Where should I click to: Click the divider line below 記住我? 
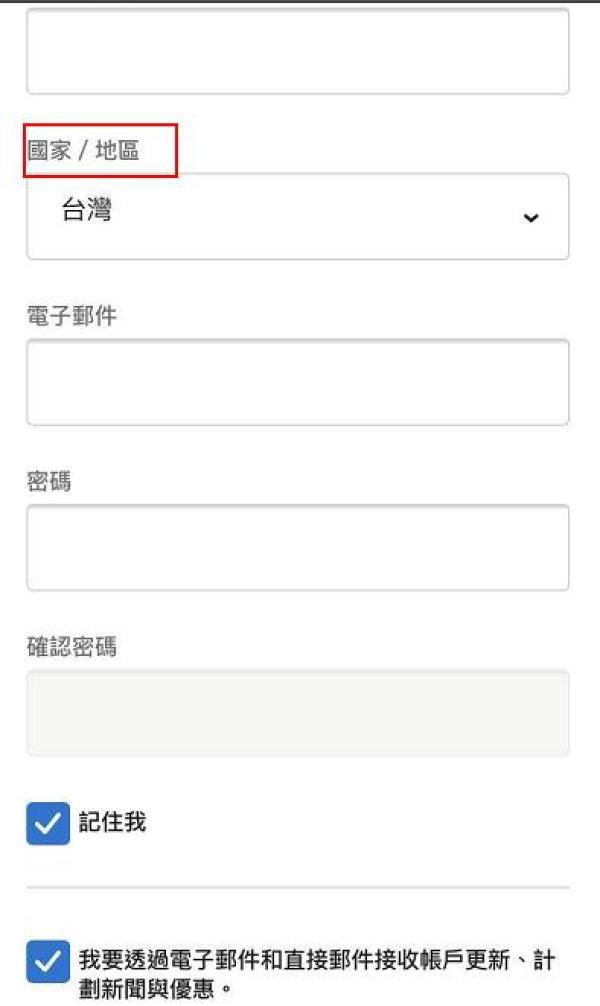(297, 887)
